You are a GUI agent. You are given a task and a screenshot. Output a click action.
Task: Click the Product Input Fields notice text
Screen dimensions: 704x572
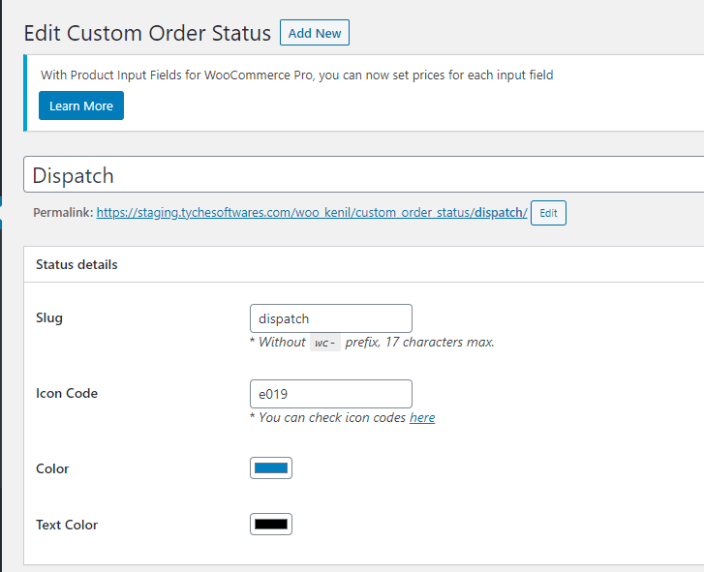pyautogui.click(x=296, y=75)
